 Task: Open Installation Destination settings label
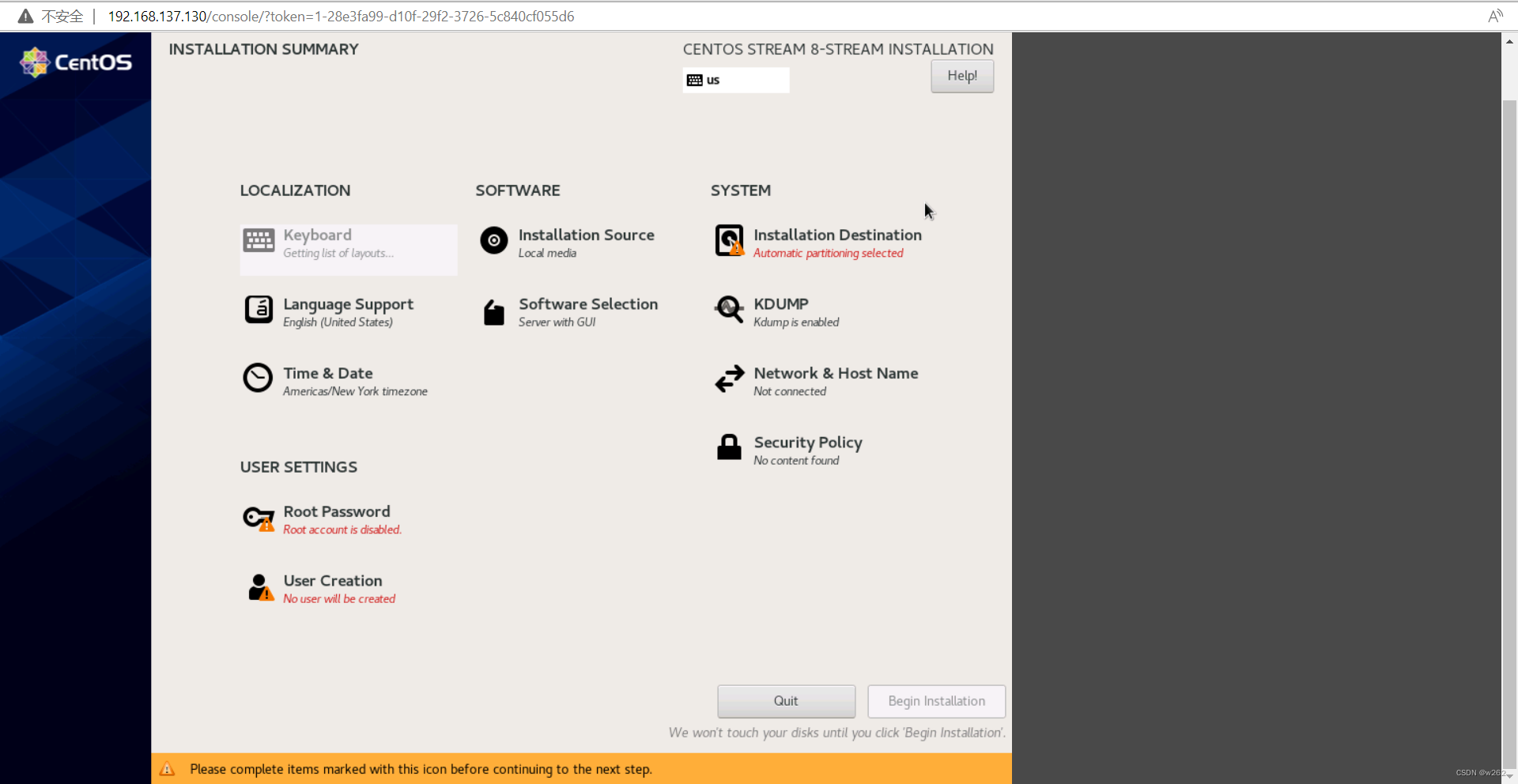837,235
